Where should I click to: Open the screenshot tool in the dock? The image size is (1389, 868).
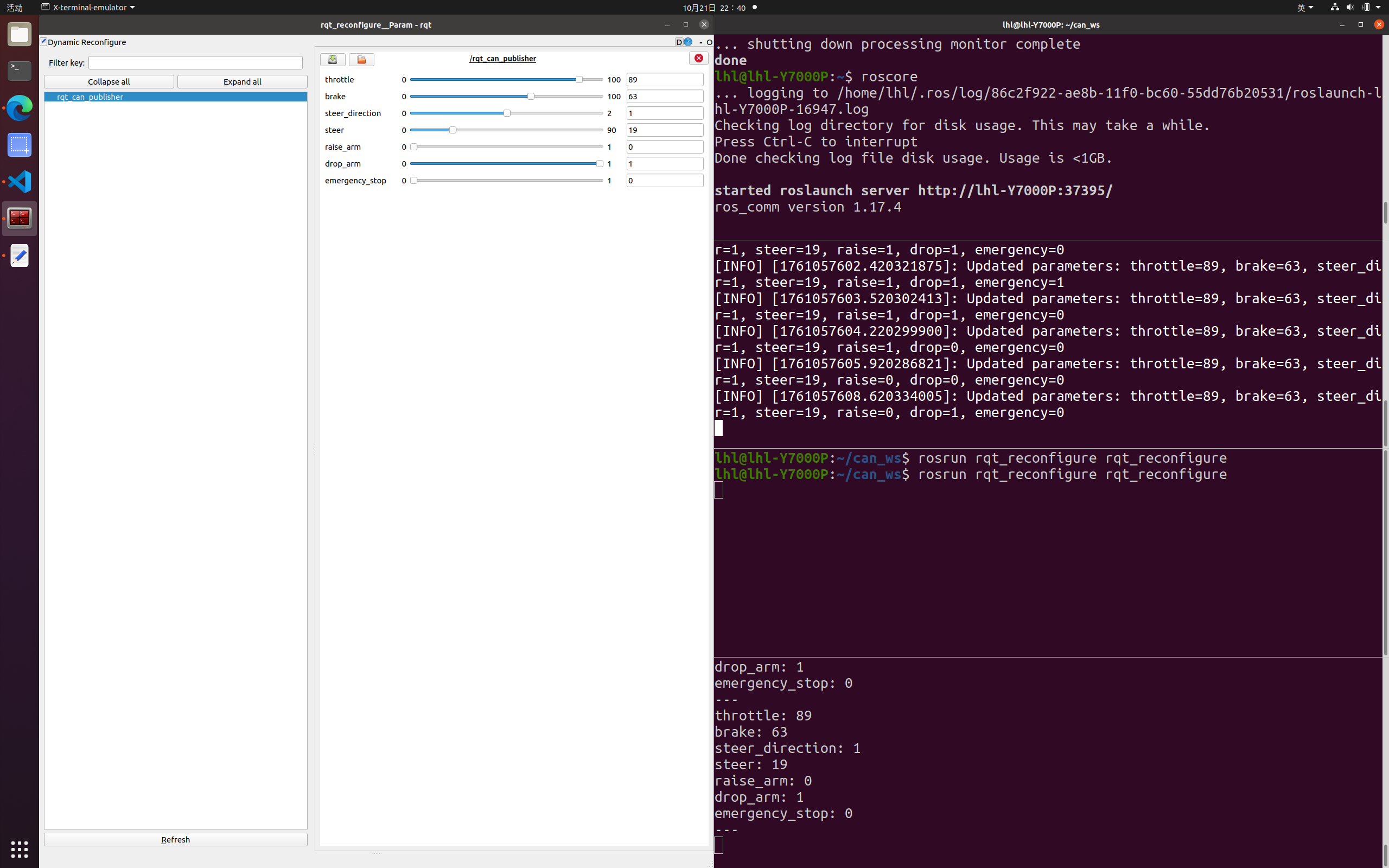(x=20, y=145)
